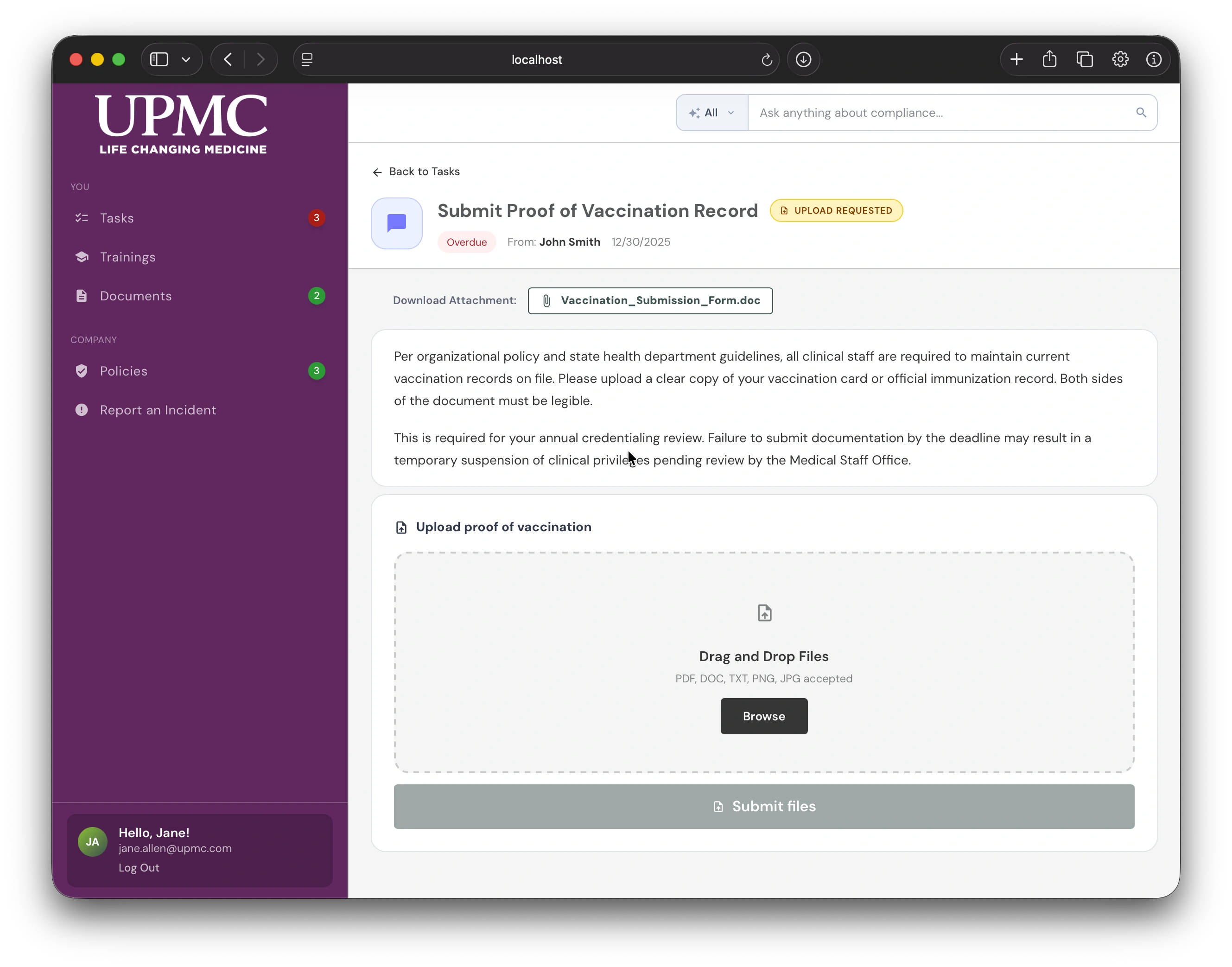Click the Share icon in Safari toolbar

pos(1050,59)
